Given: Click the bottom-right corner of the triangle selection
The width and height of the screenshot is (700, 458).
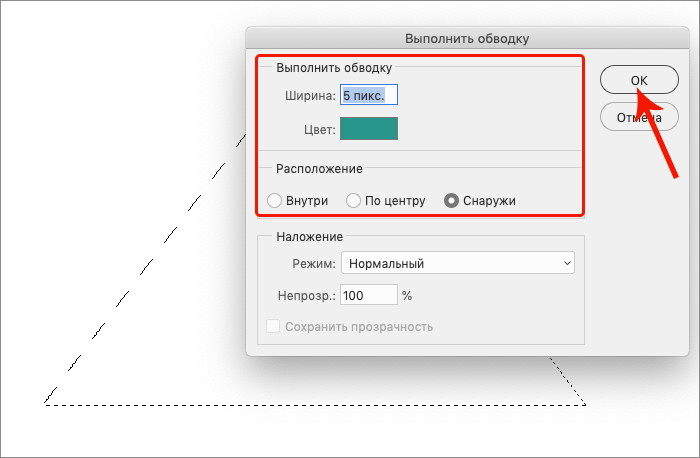Looking at the screenshot, I should pyautogui.click(x=585, y=404).
